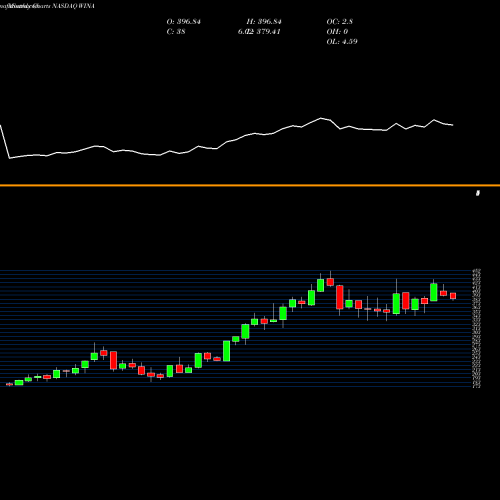Click the rightmost red candle of the candlestick chart
This screenshot has width=500, height=500.
(453, 296)
